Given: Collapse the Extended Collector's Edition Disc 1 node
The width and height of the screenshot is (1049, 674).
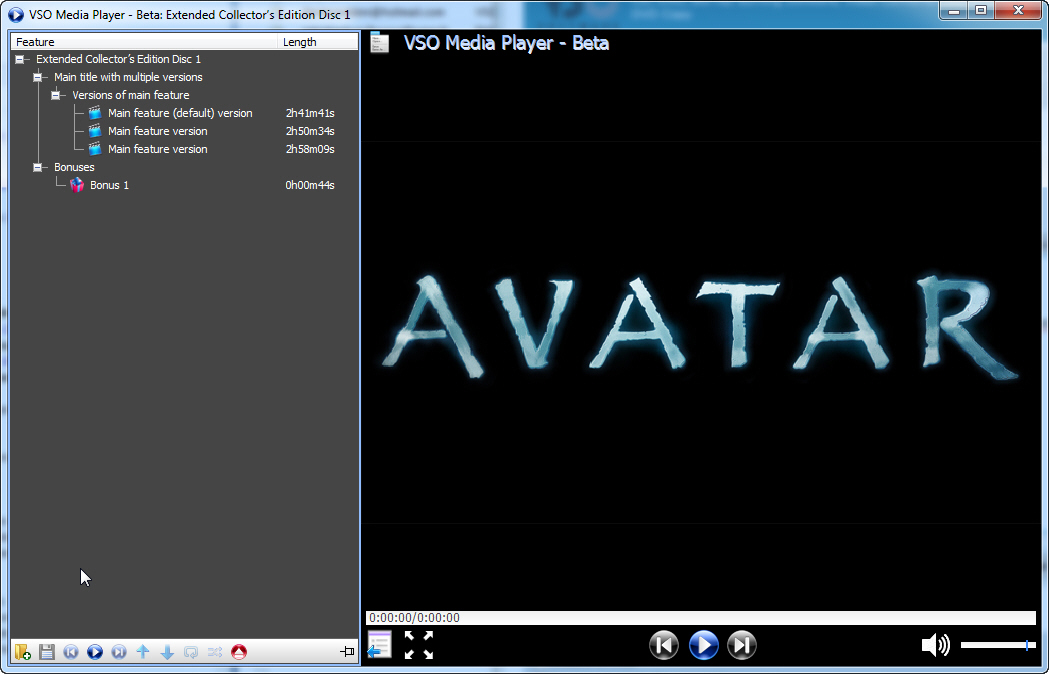Looking at the screenshot, I should tap(20, 60).
